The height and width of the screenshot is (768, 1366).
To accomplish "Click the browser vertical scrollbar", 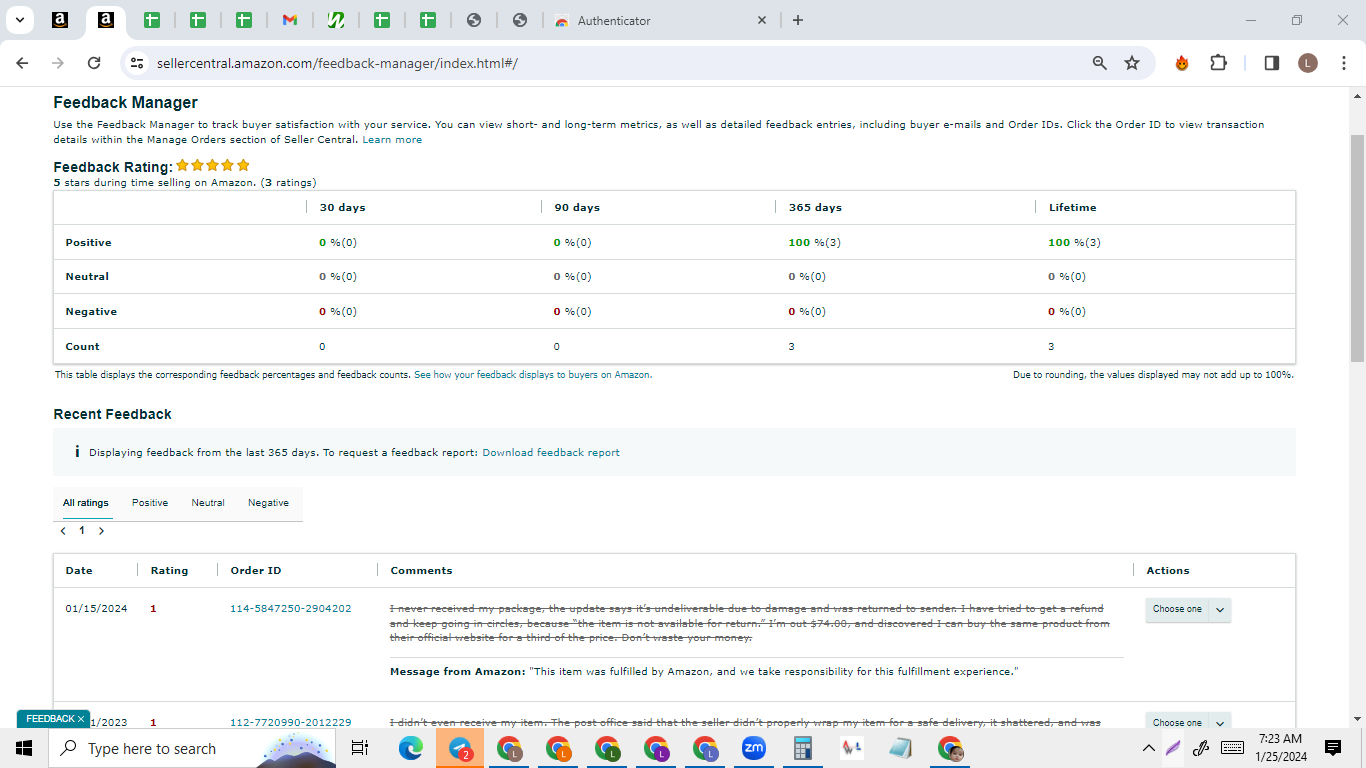I will coord(1357,248).
